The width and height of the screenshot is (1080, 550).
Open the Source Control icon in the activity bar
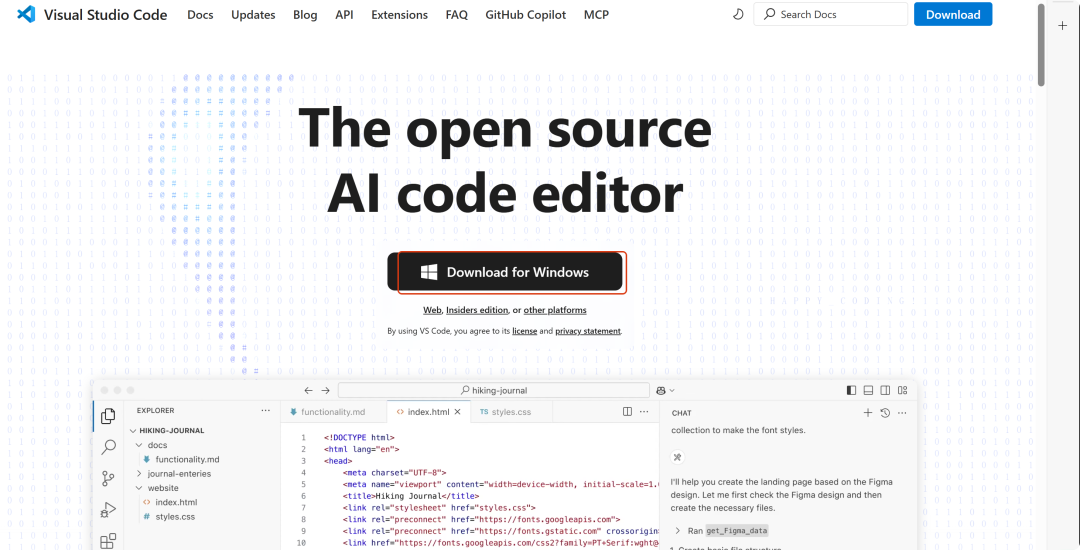tap(109, 479)
